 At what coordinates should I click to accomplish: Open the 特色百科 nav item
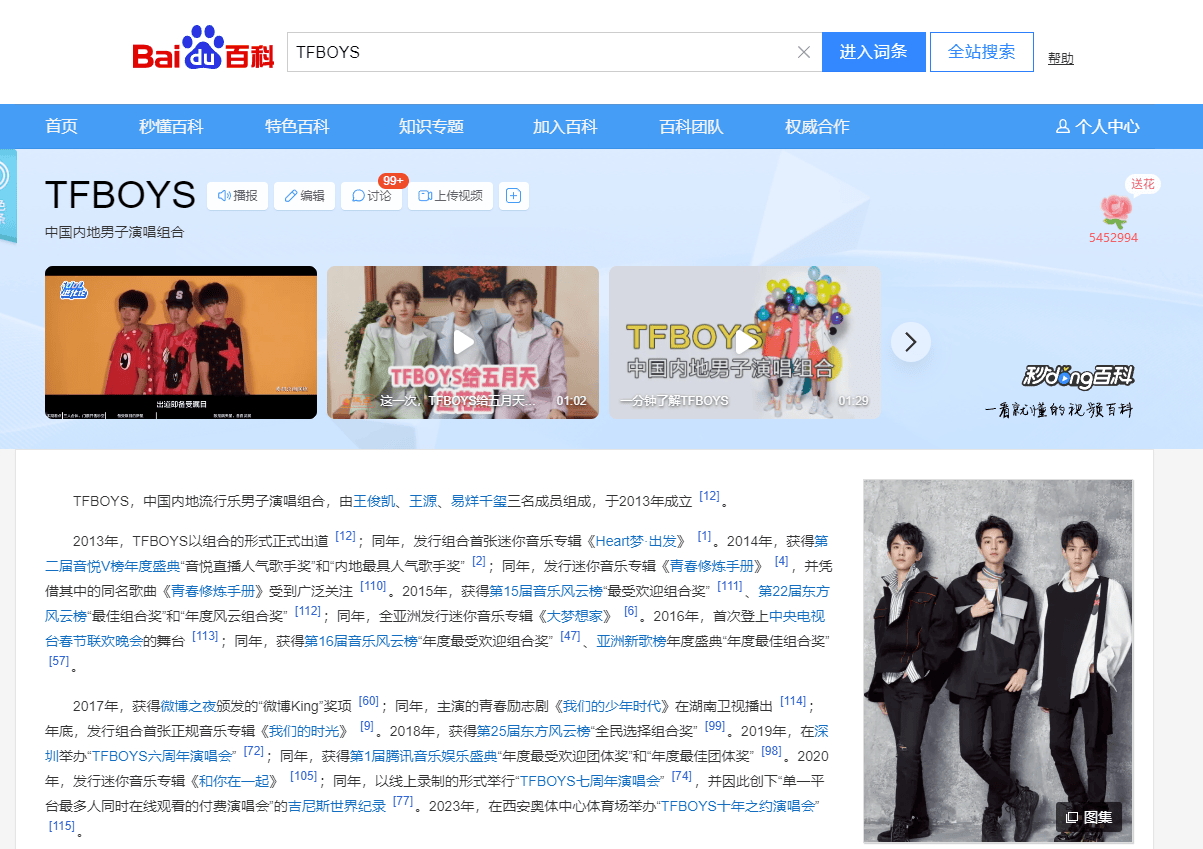(297, 126)
